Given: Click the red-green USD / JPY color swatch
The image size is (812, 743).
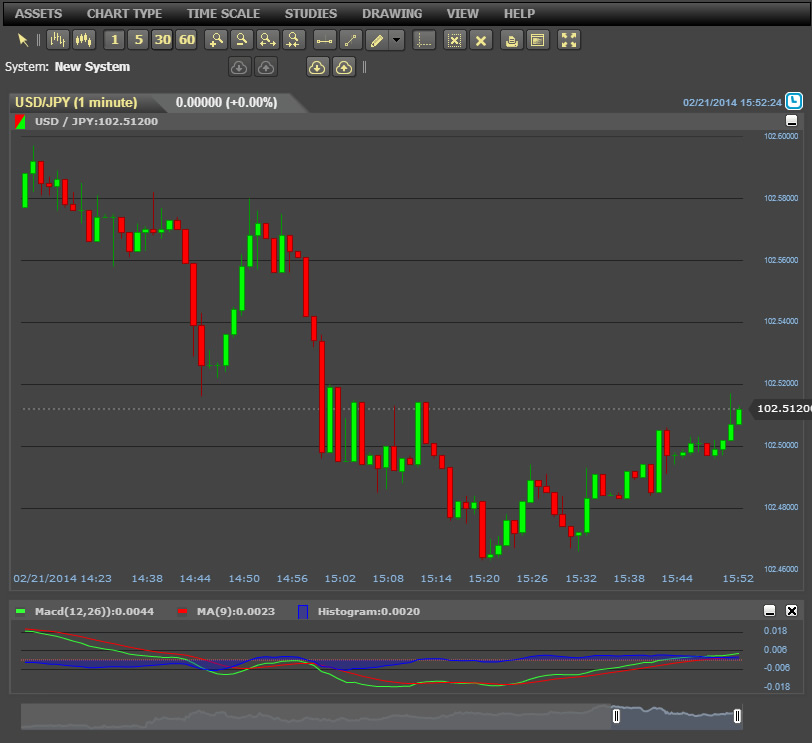Looking at the screenshot, I should pyautogui.click(x=20, y=122).
